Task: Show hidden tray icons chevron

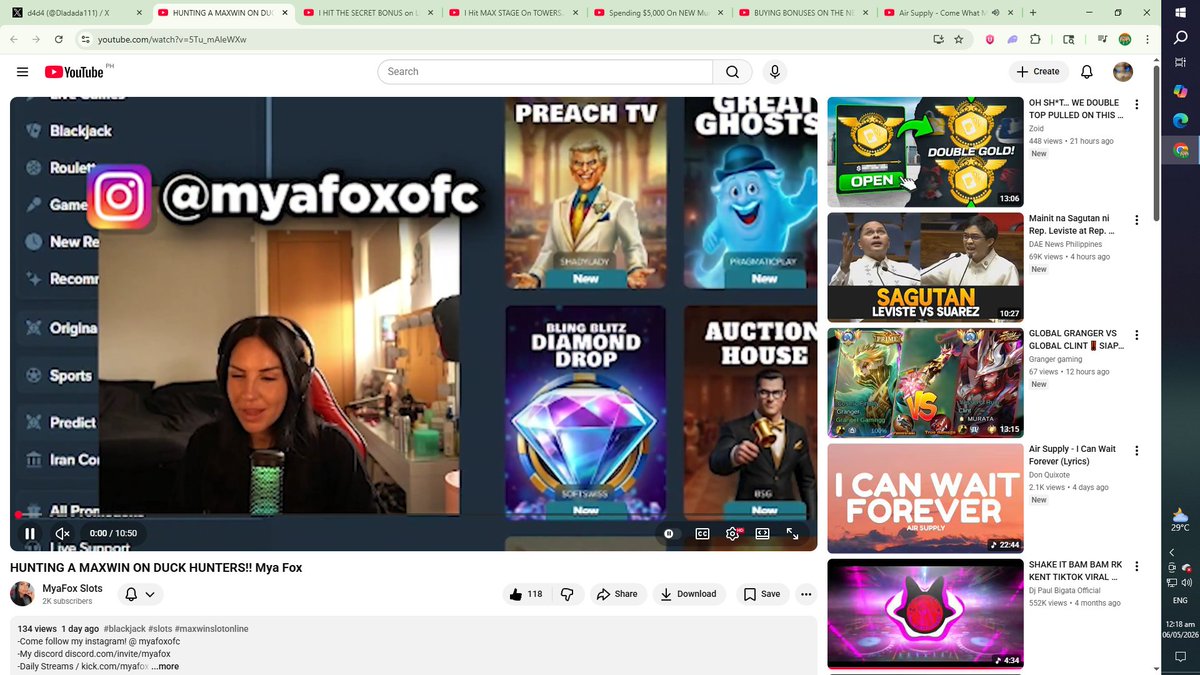Action: pyautogui.click(x=1171, y=553)
